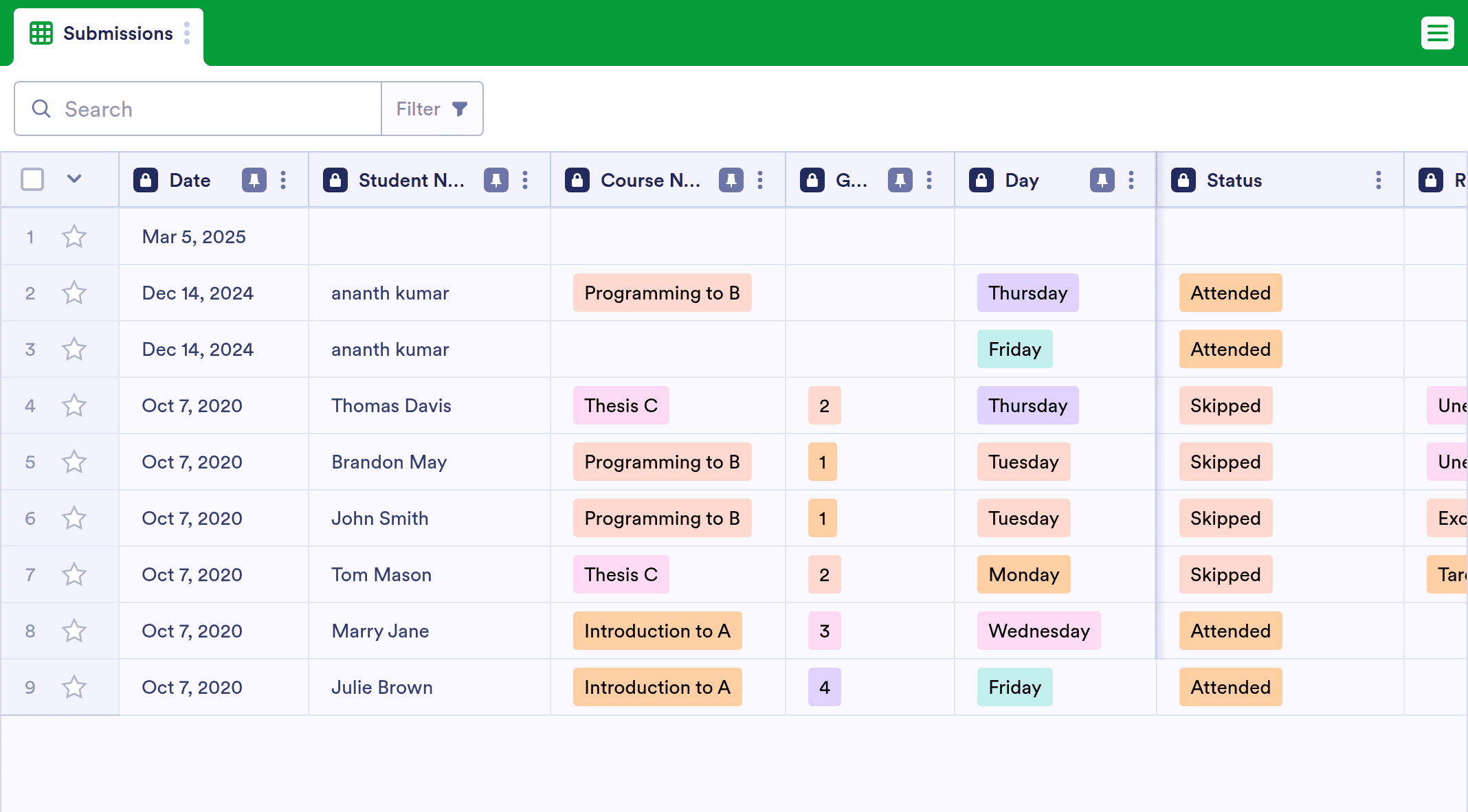The width and height of the screenshot is (1468, 812).
Task: Open three-dot options on Submissions tab
Action: click(187, 33)
